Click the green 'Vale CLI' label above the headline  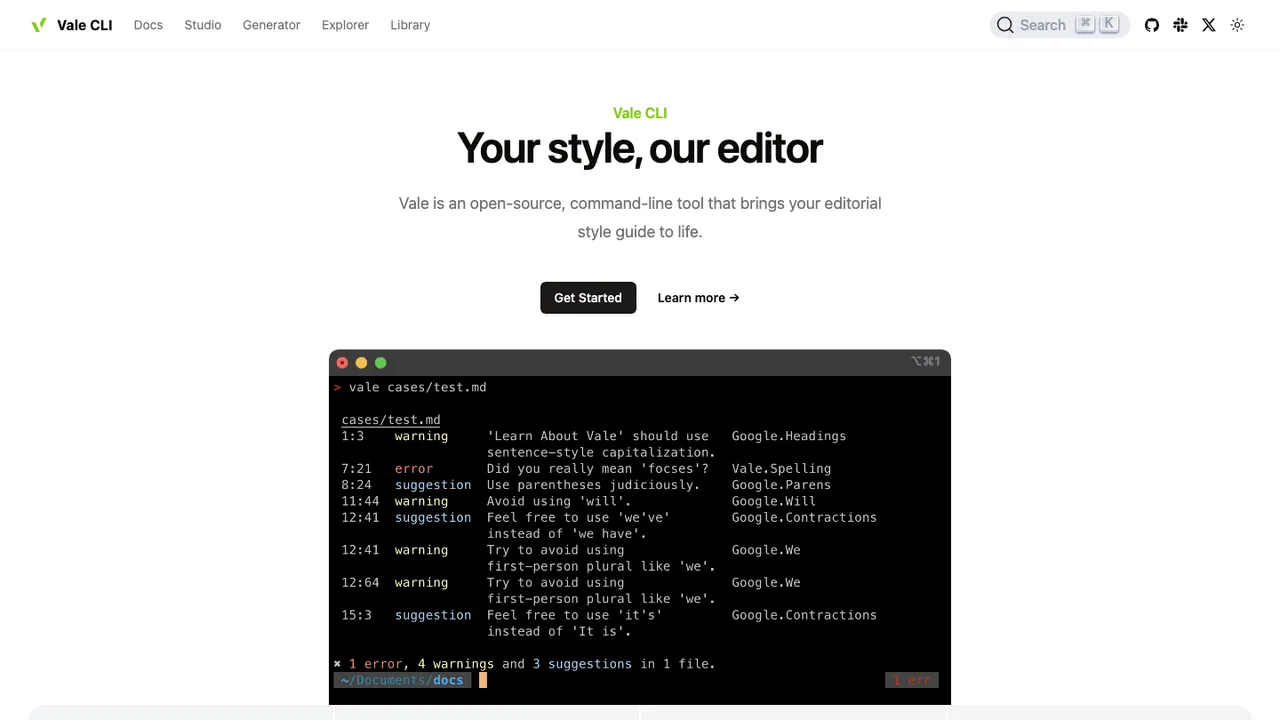click(640, 113)
